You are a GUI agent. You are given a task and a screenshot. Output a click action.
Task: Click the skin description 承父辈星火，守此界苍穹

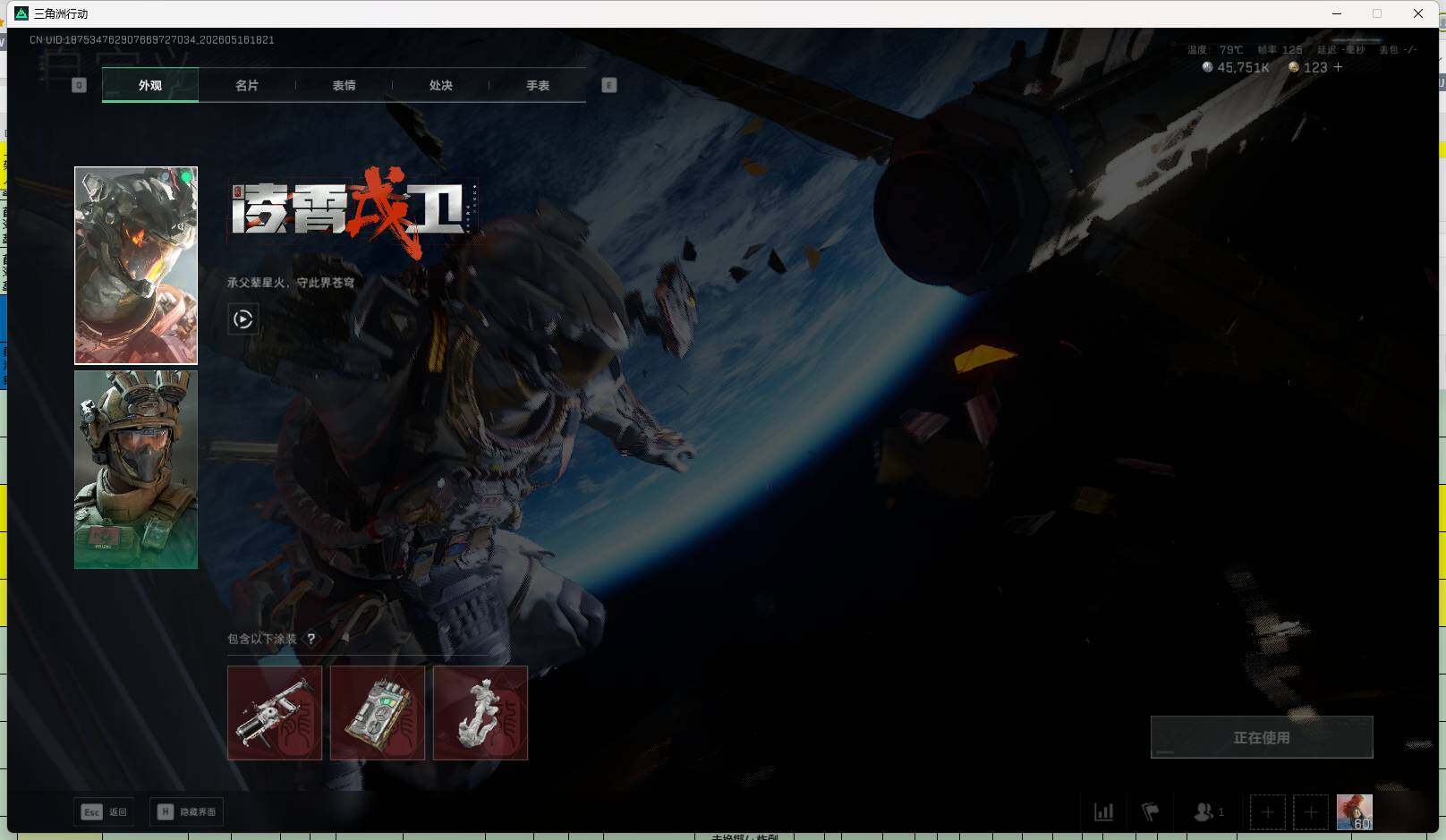coord(291,283)
